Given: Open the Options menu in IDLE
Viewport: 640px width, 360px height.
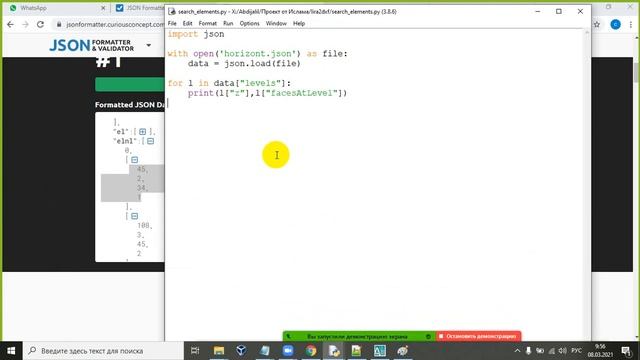Looking at the screenshot, I should point(249,23).
